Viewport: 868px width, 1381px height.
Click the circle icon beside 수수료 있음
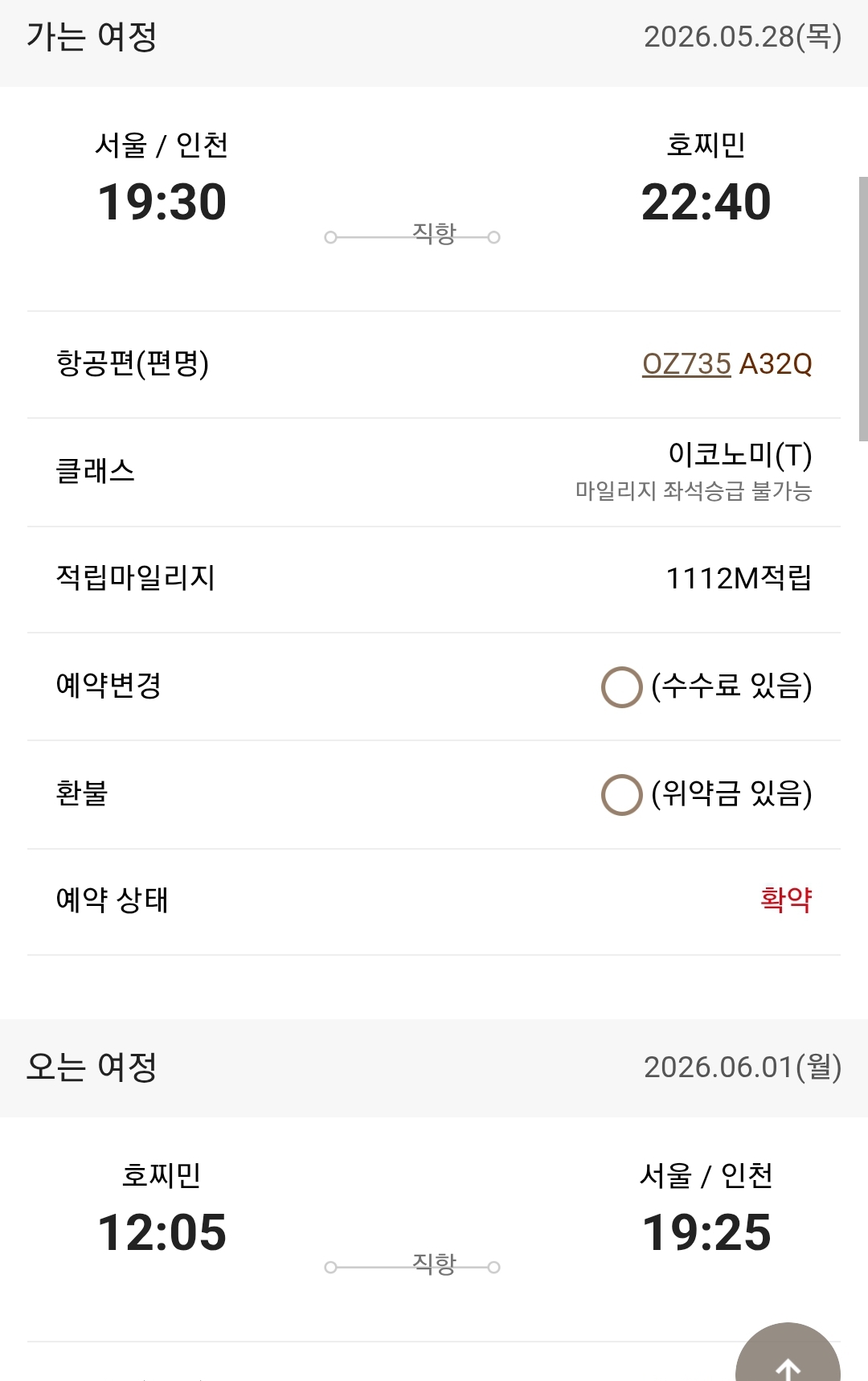click(x=621, y=687)
